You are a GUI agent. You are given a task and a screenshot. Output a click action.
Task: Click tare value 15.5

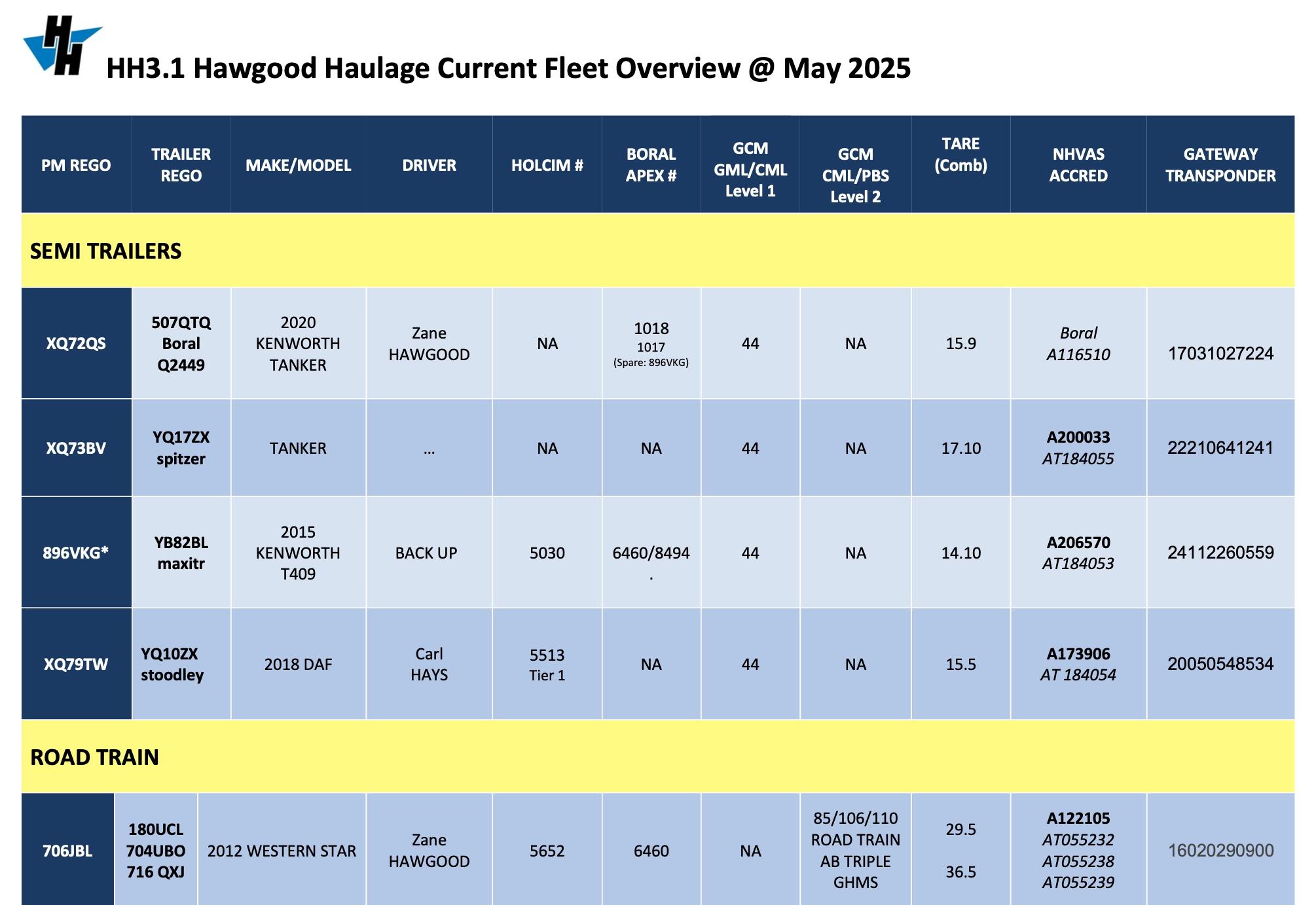[x=961, y=664]
